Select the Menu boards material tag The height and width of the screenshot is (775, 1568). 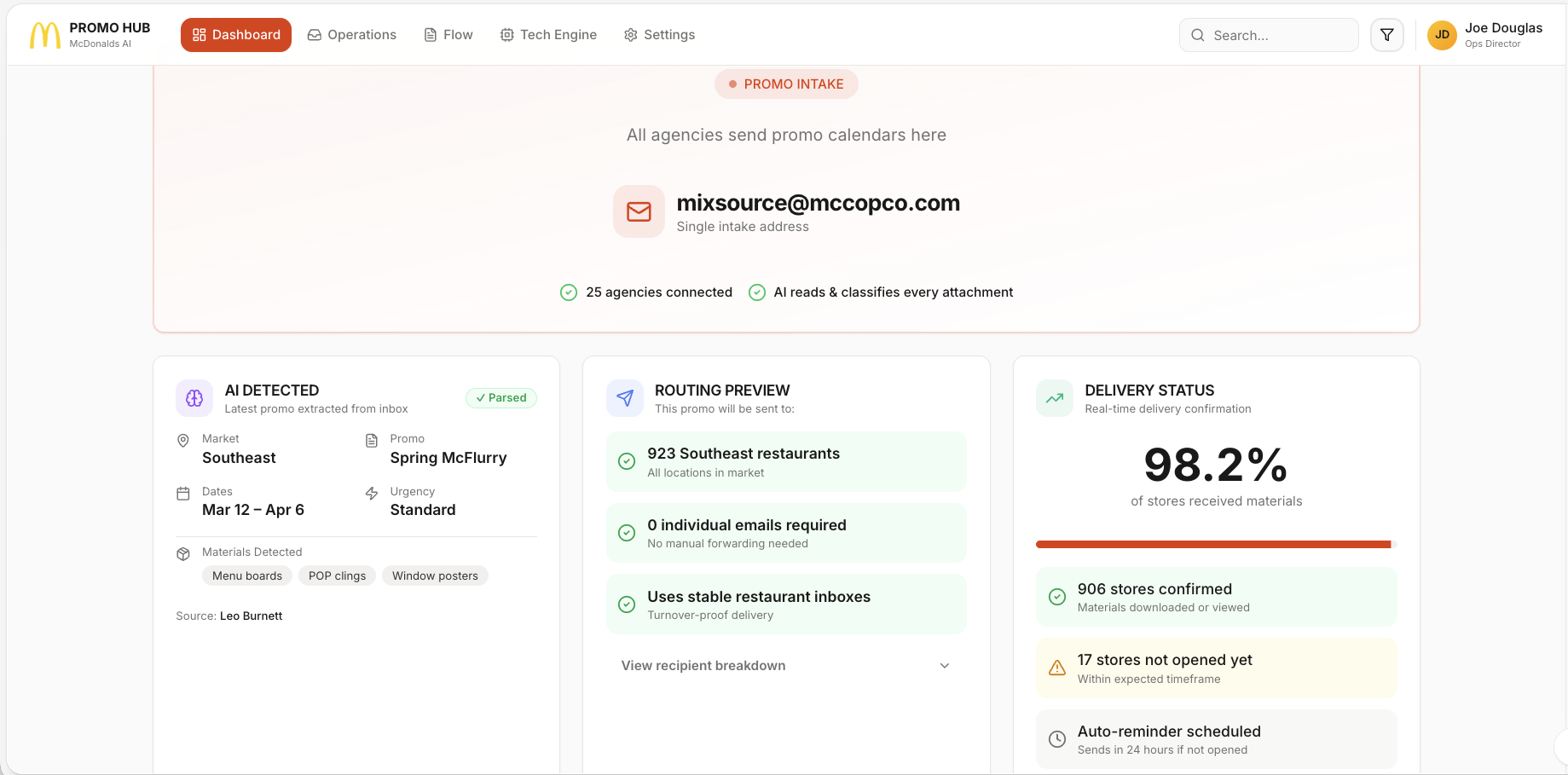[x=247, y=576]
